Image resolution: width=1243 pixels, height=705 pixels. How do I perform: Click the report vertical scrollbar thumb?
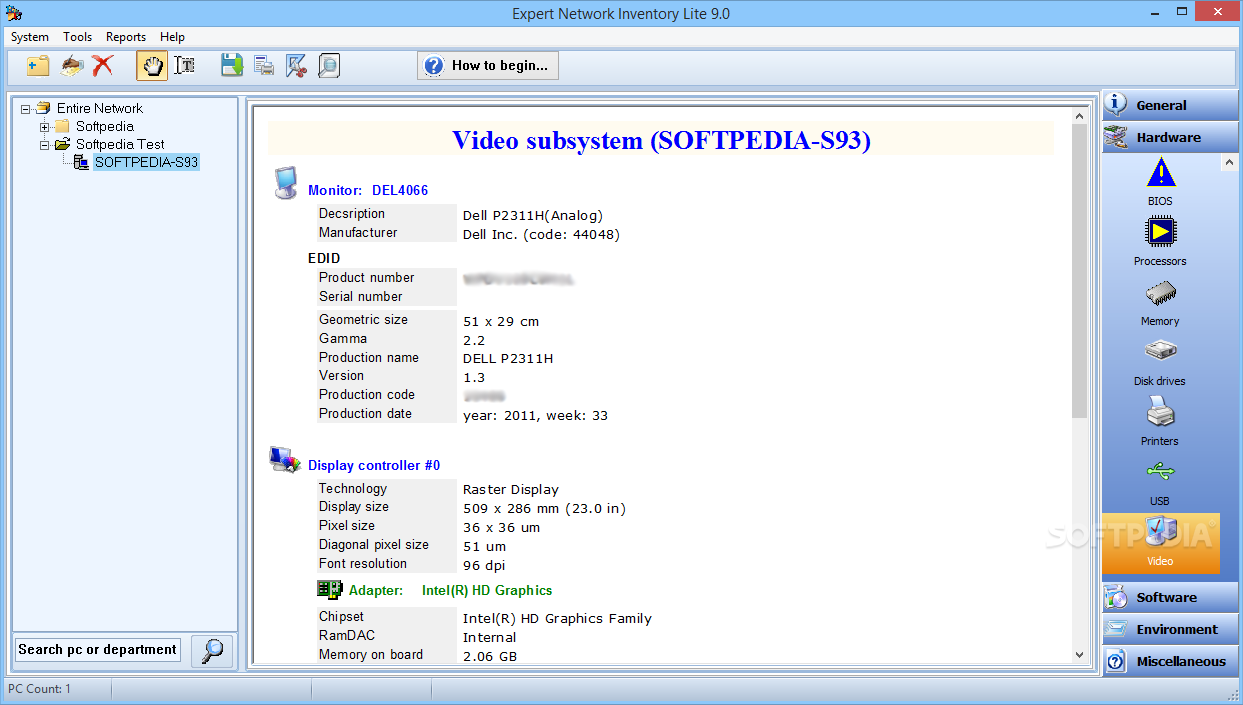coord(1079,272)
